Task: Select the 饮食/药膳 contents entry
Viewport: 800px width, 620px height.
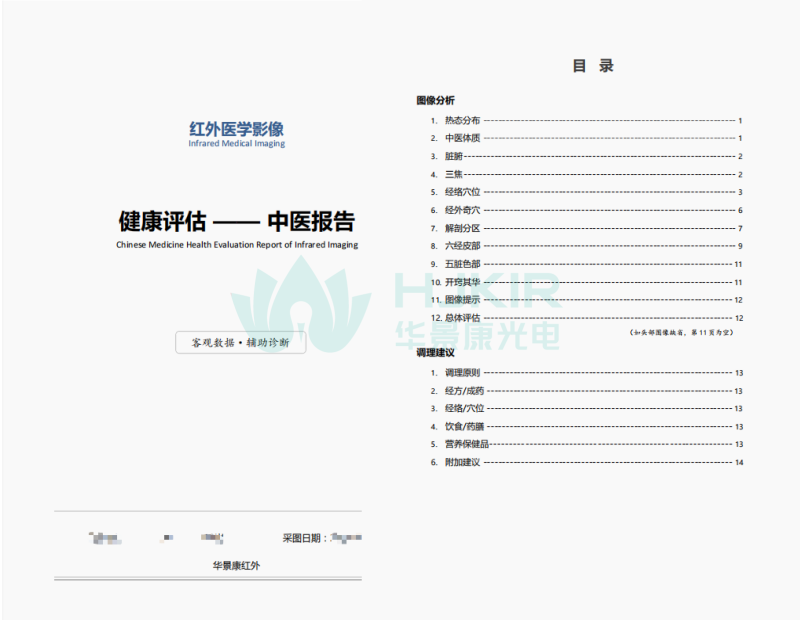Action: tap(464, 427)
